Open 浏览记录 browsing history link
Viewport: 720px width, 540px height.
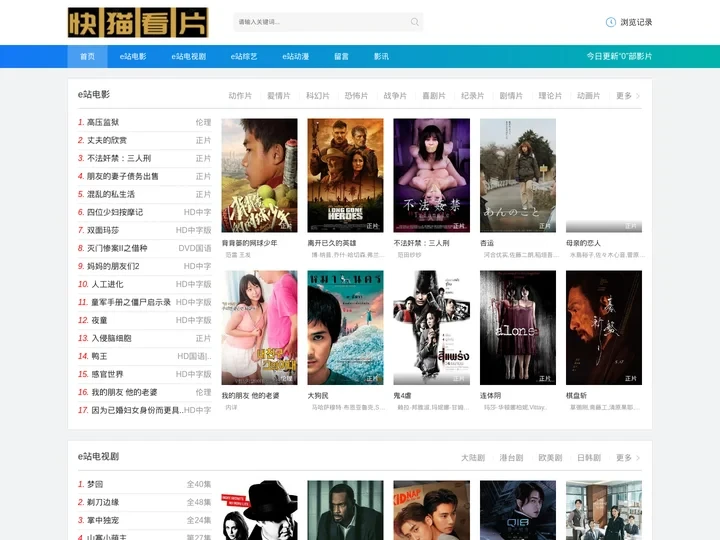coord(636,22)
